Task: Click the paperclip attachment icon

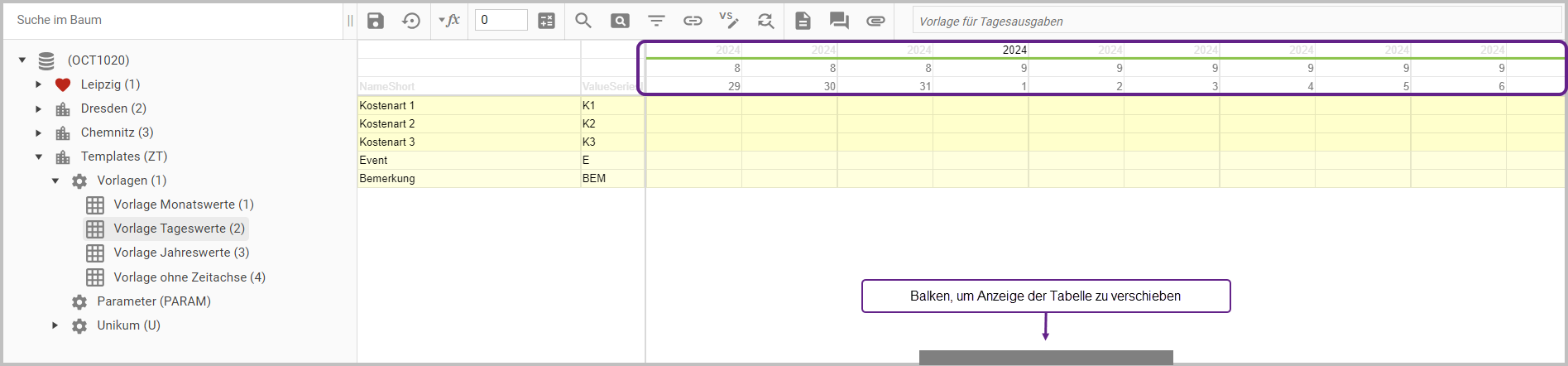Action: click(875, 21)
